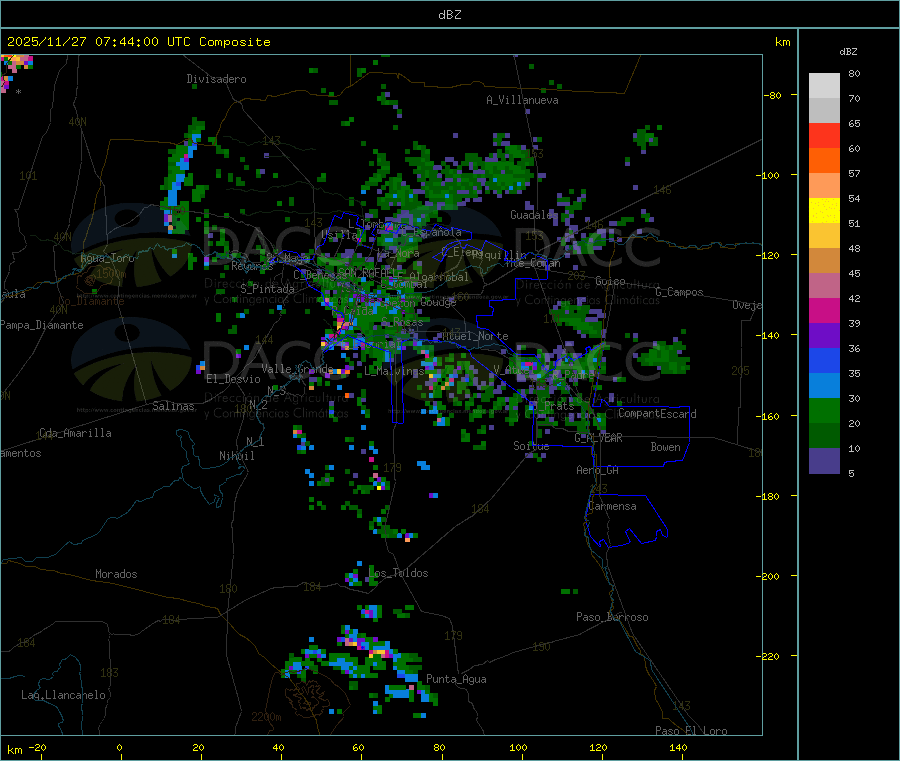
Task: Click the 0 tick on bottom axis
Action: pos(119,748)
